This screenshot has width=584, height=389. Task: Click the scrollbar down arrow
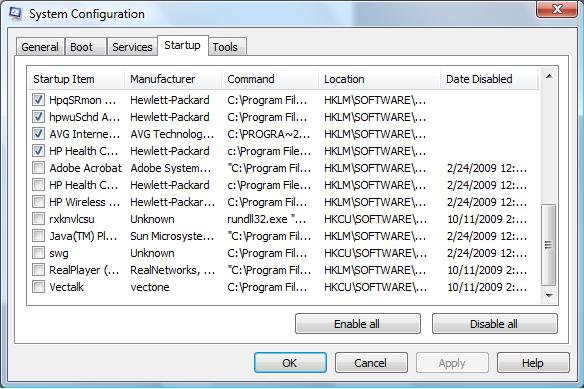(x=549, y=295)
